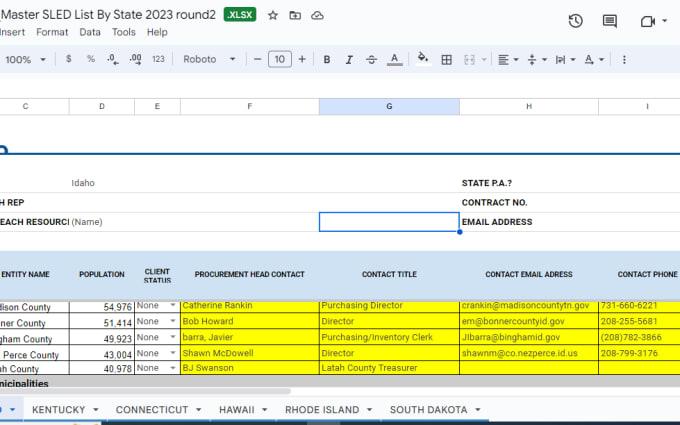Viewport: 680px width, 425px height.
Task: Open HAWAII tab options arrow
Action: (x=265, y=410)
